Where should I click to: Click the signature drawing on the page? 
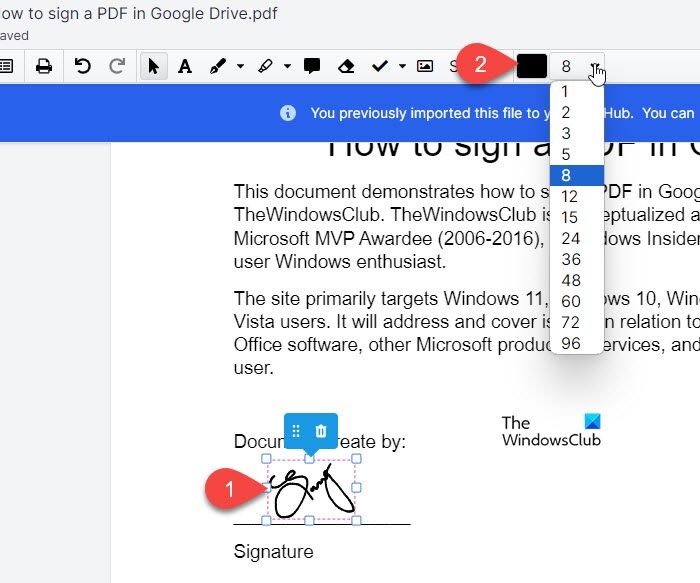312,492
